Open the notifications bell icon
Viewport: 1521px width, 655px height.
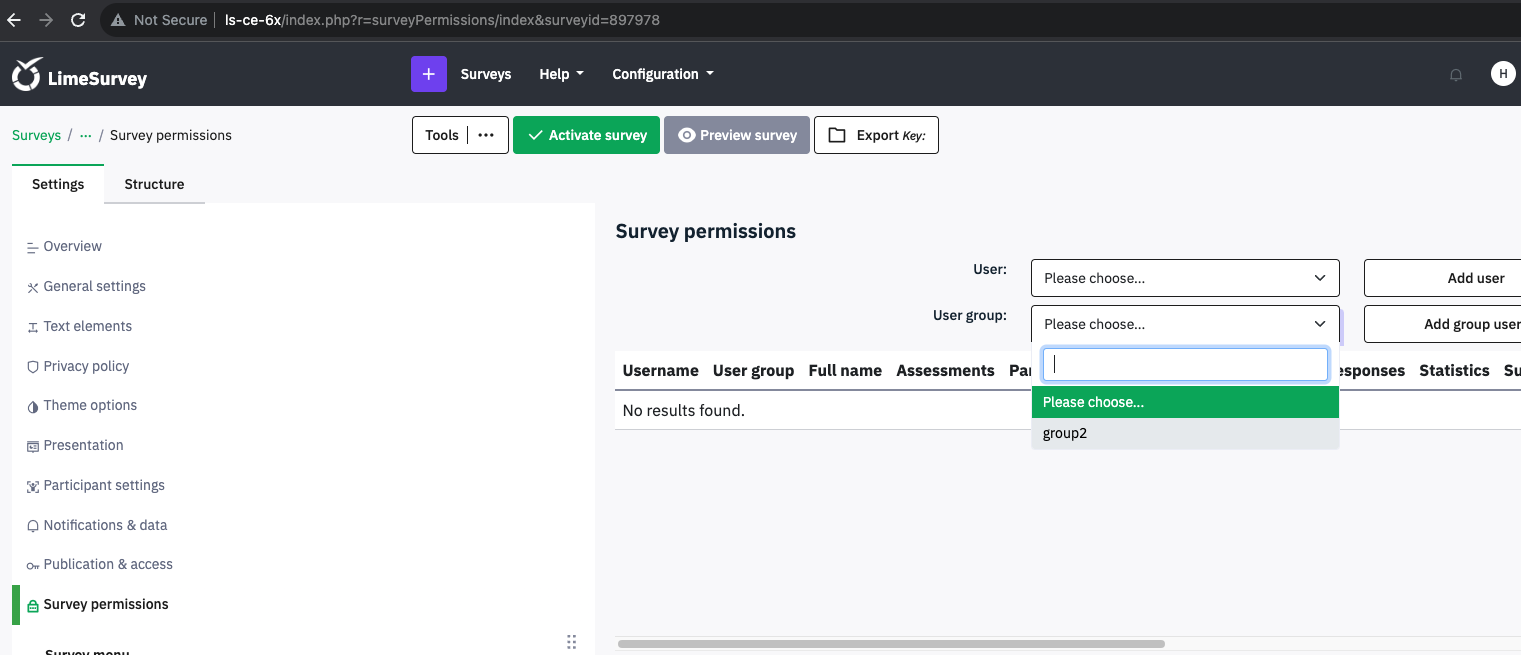pyautogui.click(x=1456, y=75)
